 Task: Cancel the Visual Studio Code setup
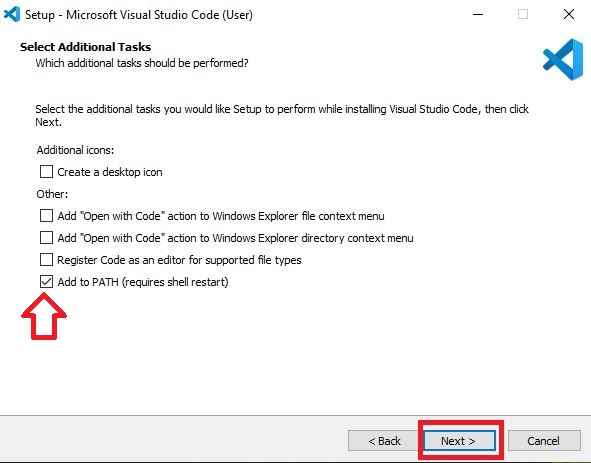544,440
